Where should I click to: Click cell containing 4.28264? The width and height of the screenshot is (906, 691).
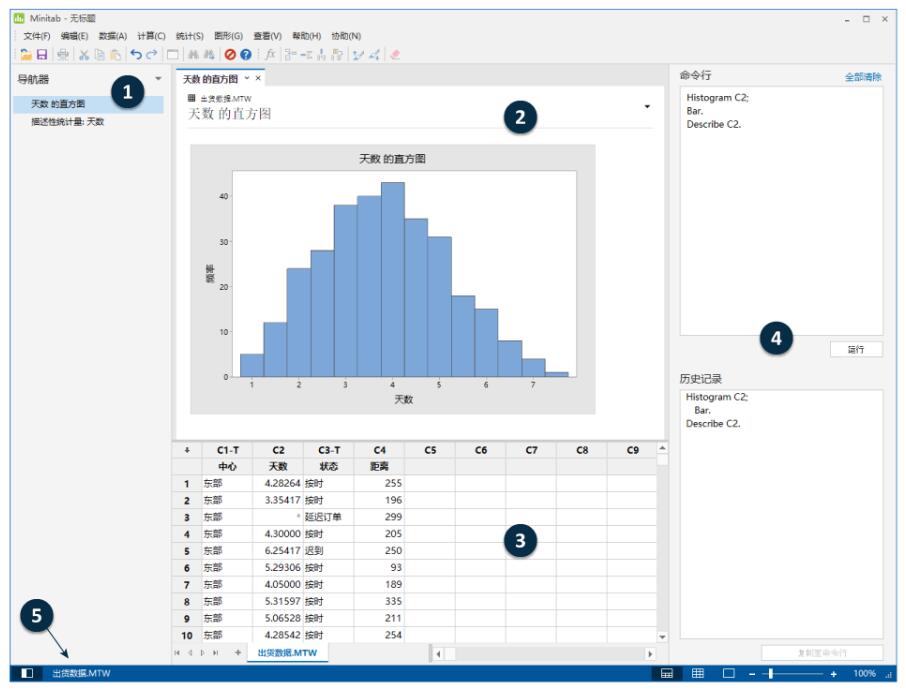pos(279,484)
